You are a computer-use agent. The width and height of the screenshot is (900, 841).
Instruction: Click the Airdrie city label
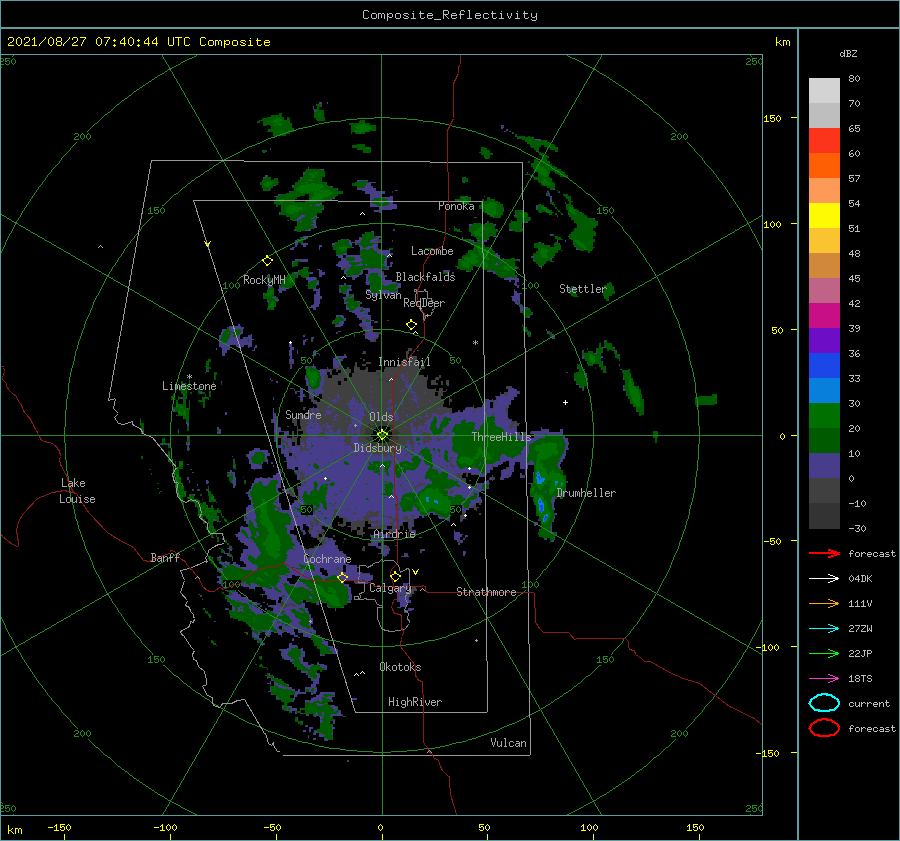pos(394,534)
